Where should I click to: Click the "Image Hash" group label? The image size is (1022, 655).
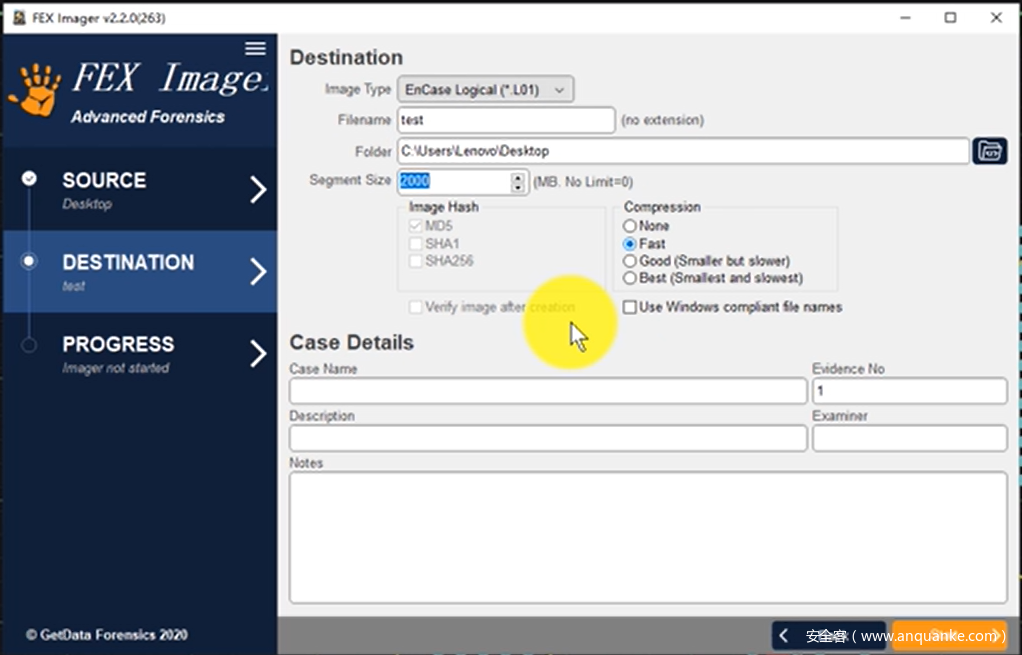(x=444, y=207)
